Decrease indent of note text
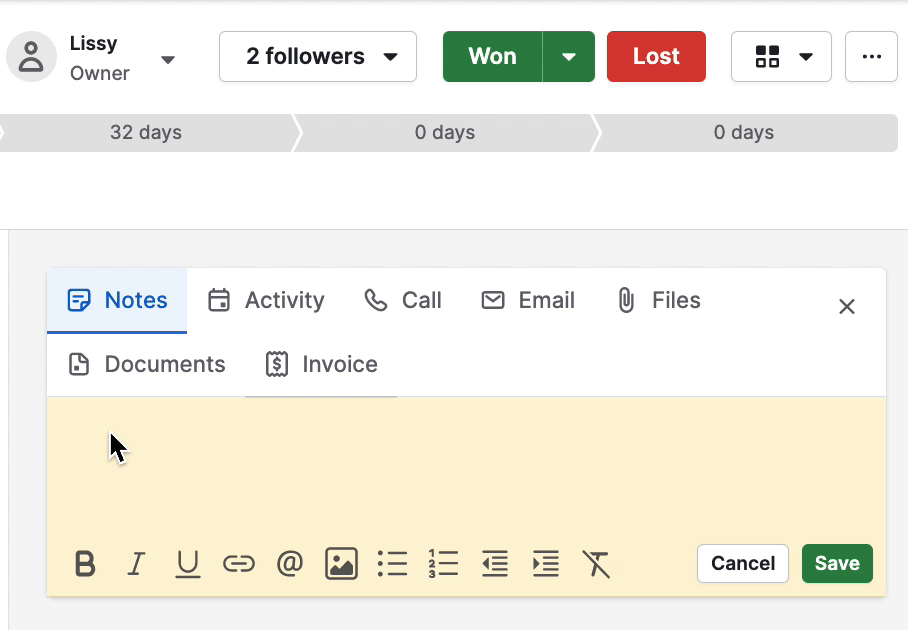The height and width of the screenshot is (630, 908). 495,563
